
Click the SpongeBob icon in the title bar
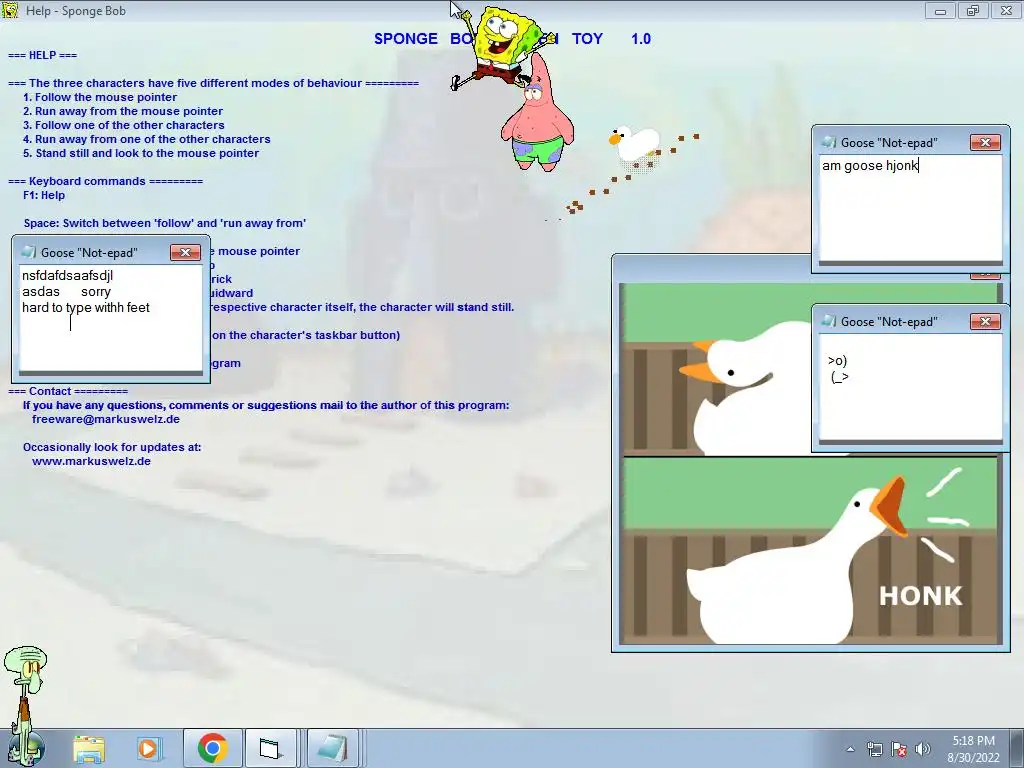(10, 10)
